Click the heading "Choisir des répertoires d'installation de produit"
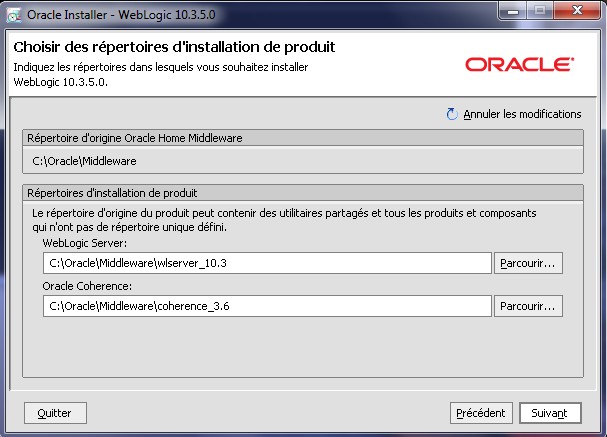Image resolution: width=607 pixels, height=437 pixels. click(174, 47)
